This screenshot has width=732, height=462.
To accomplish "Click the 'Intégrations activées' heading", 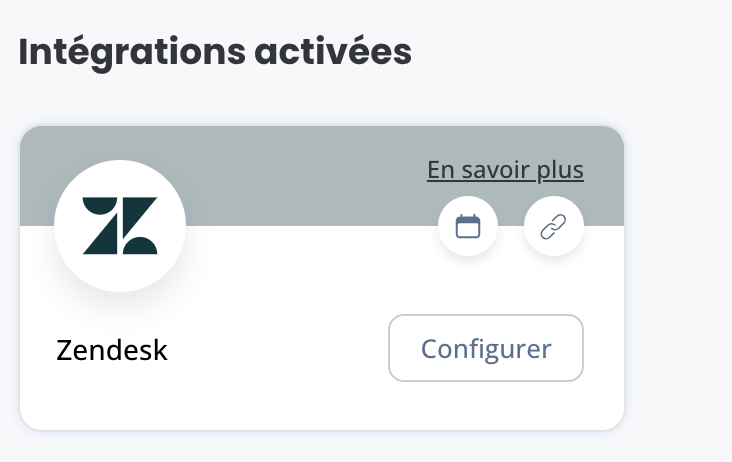I will pyautogui.click(x=215, y=52).
